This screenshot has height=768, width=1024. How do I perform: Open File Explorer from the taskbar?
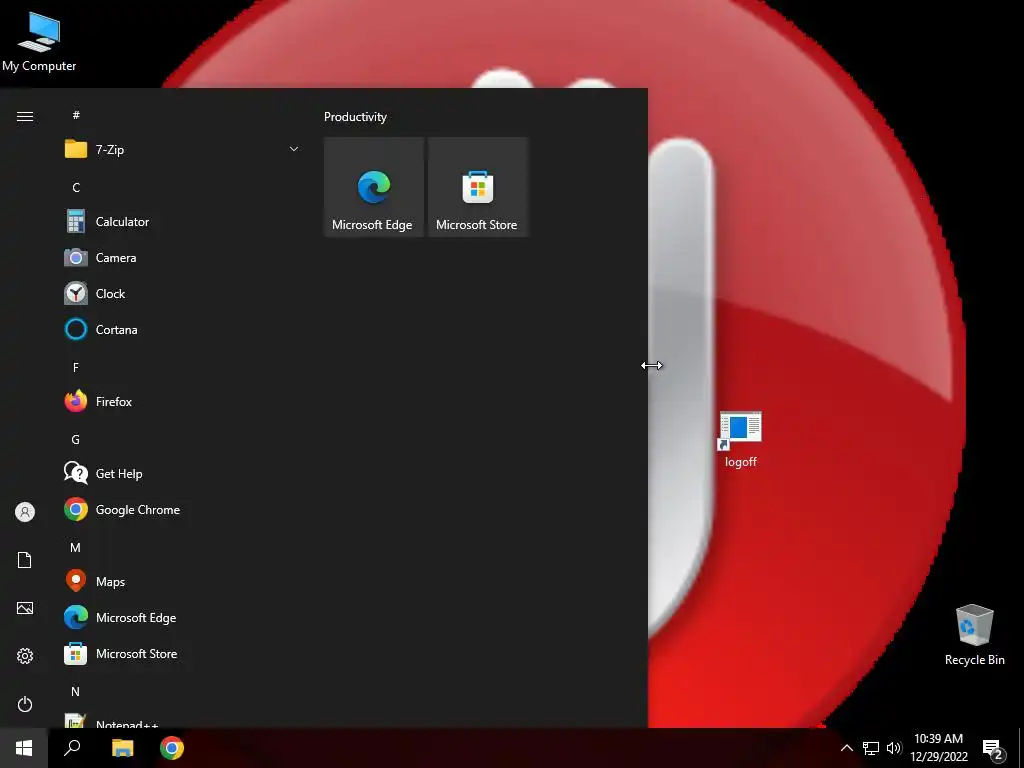point(122,748)
